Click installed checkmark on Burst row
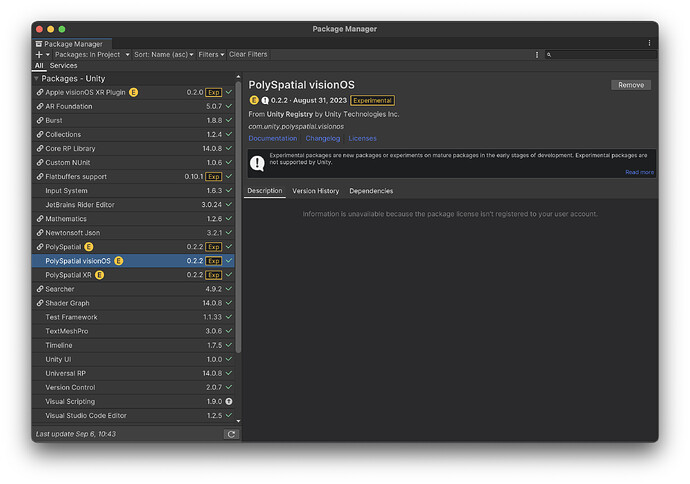This screenshot has width=690, height=484. click(229, 120)
